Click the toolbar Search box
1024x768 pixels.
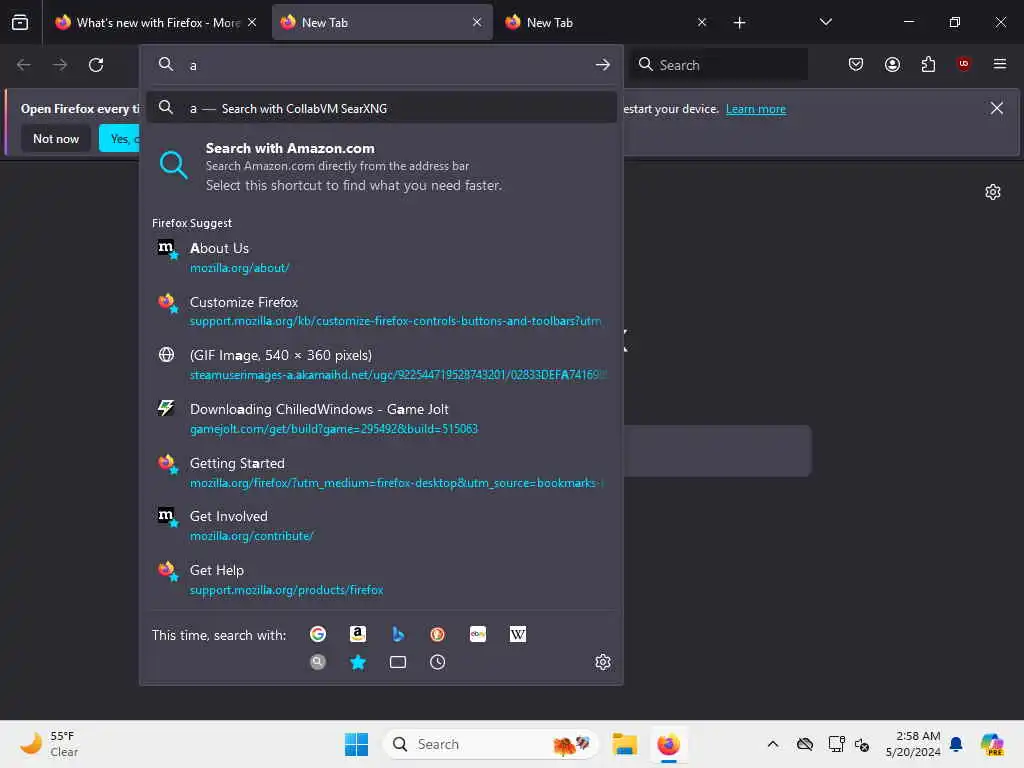click(718, 65)
